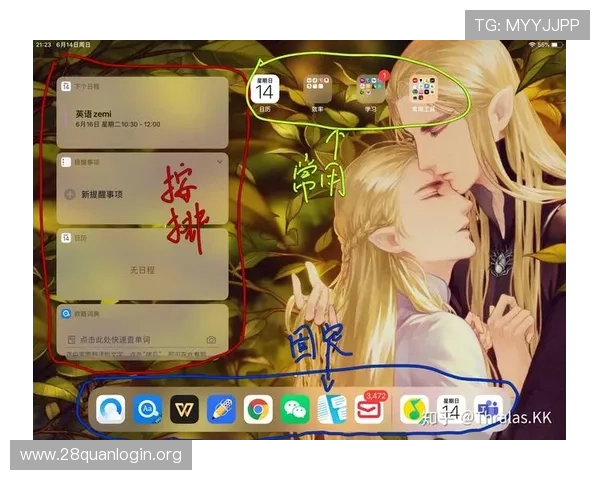Viewport: 600px width, 480px height.
Task: Tap the battery indicator in the status bar
Action: pyautogui.click(x=558, y=45)
